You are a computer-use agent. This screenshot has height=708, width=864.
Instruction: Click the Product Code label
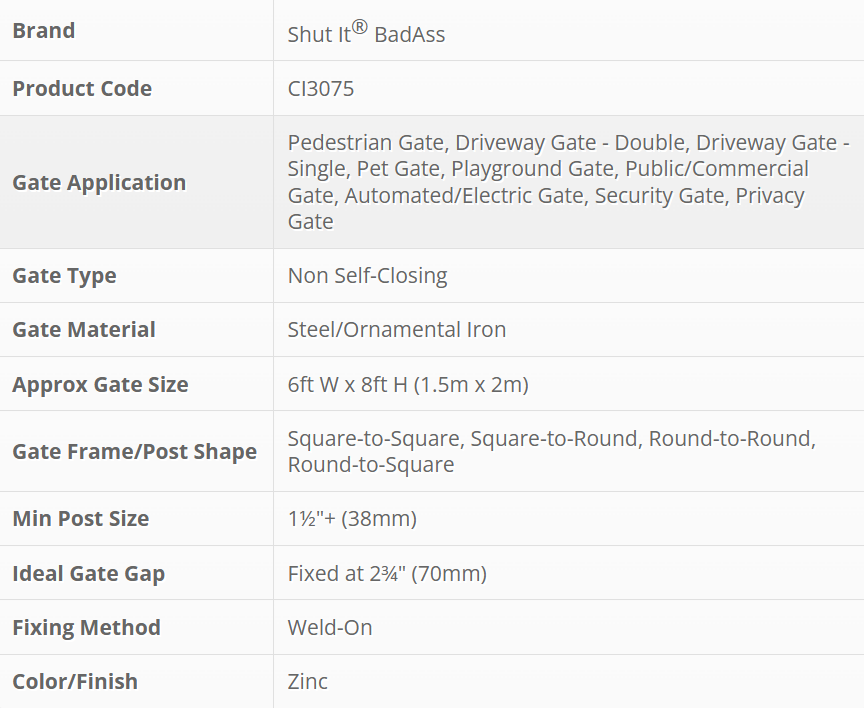click(82, 88)
